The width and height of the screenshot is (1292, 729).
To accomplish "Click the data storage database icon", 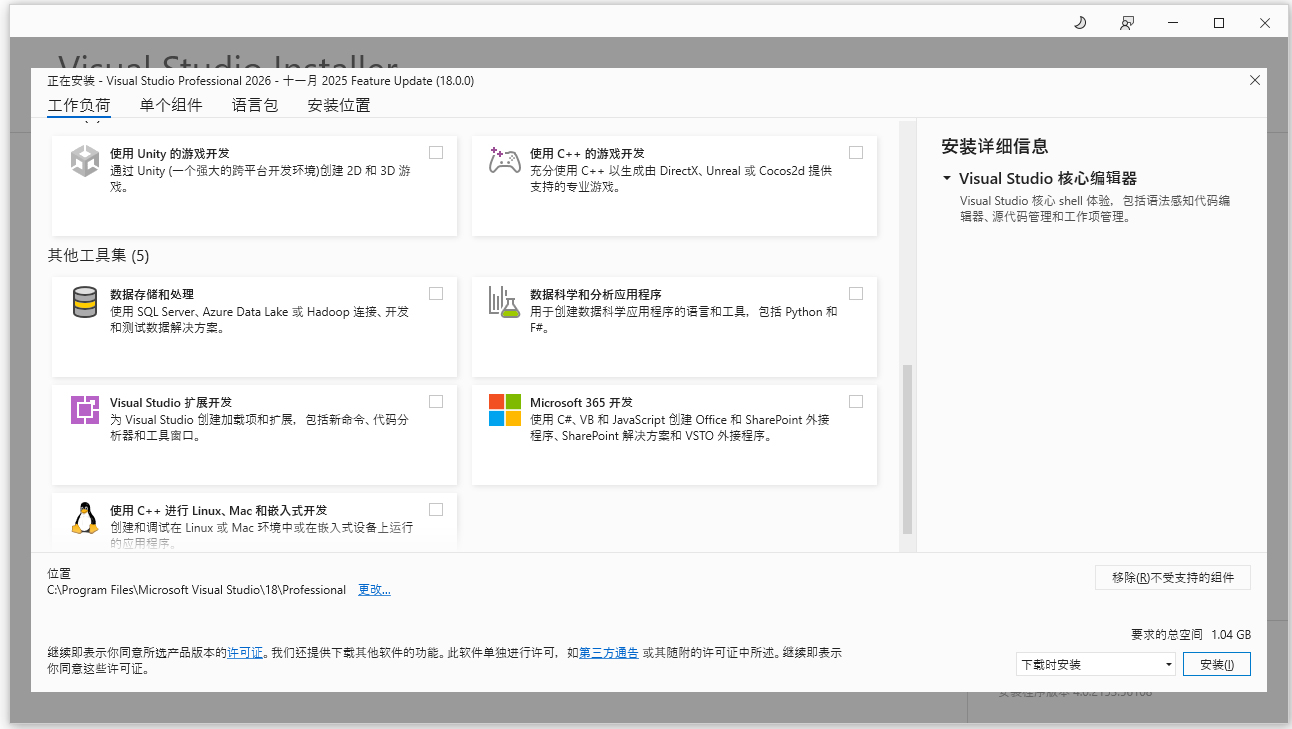I will [85, 302].
